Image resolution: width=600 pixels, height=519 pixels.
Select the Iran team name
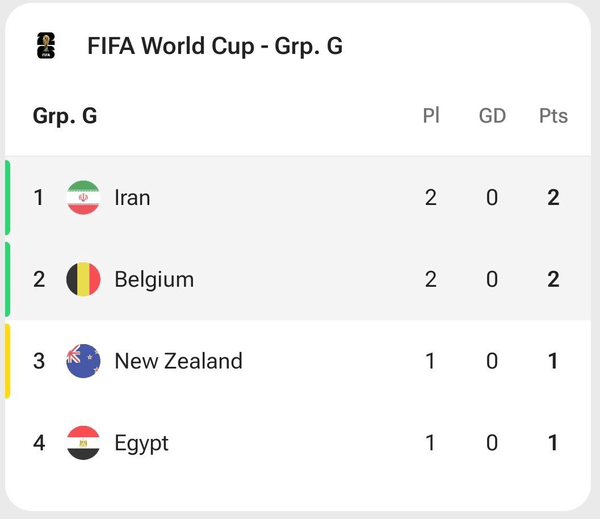click(x=132, y=198)
